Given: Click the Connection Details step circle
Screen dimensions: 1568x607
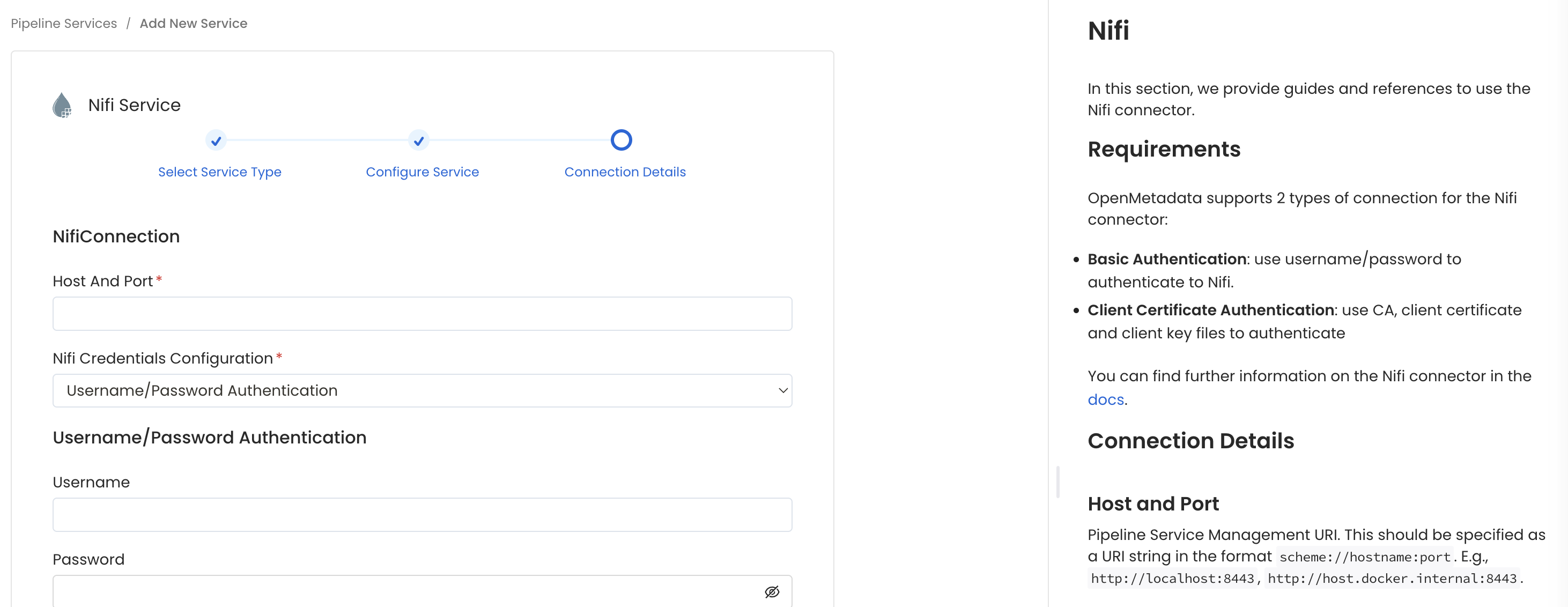Looking at the screenshot, I should pos(621,139).
